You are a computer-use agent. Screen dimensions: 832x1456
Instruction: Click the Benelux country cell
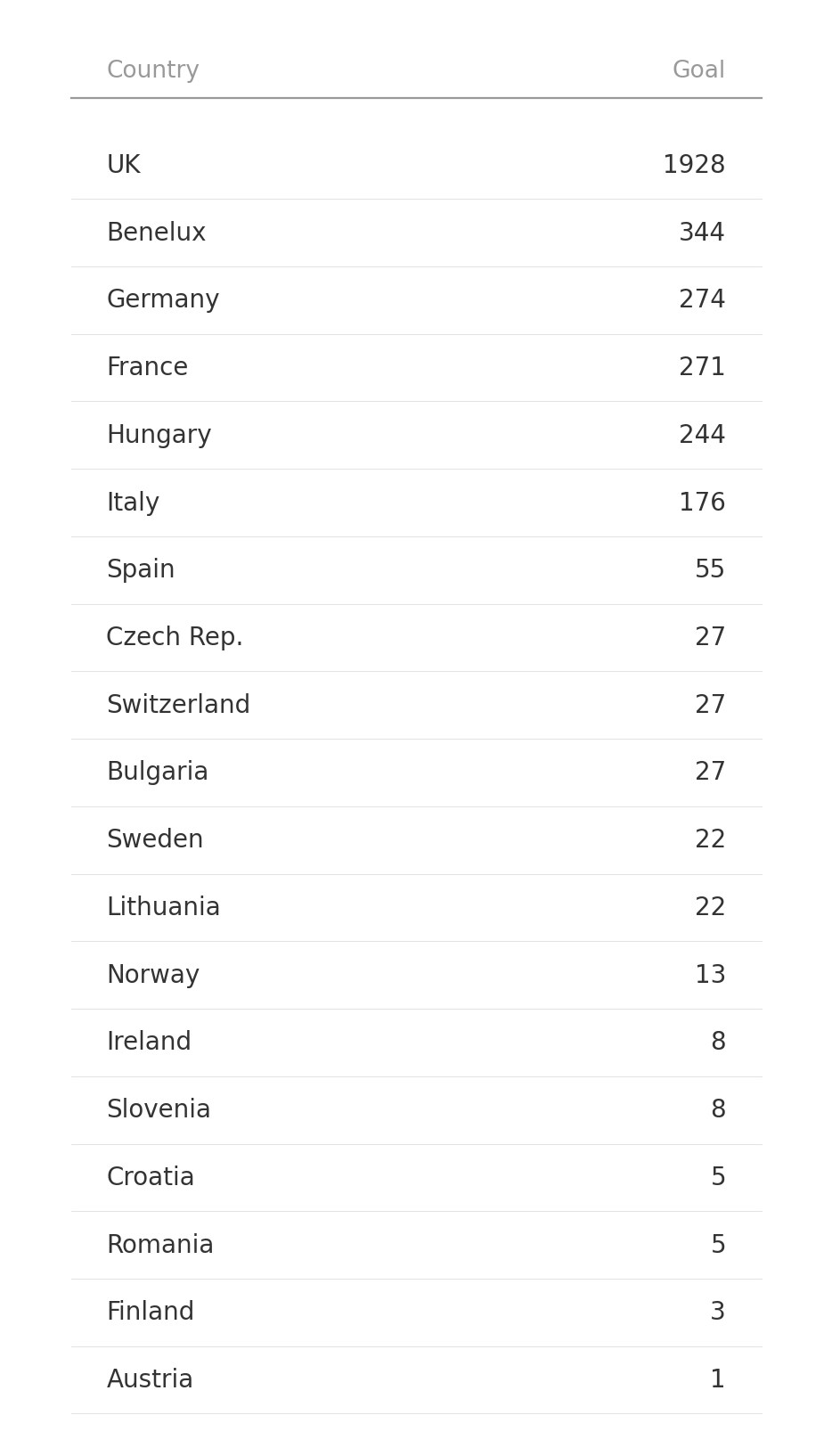(x=156, y=233)
